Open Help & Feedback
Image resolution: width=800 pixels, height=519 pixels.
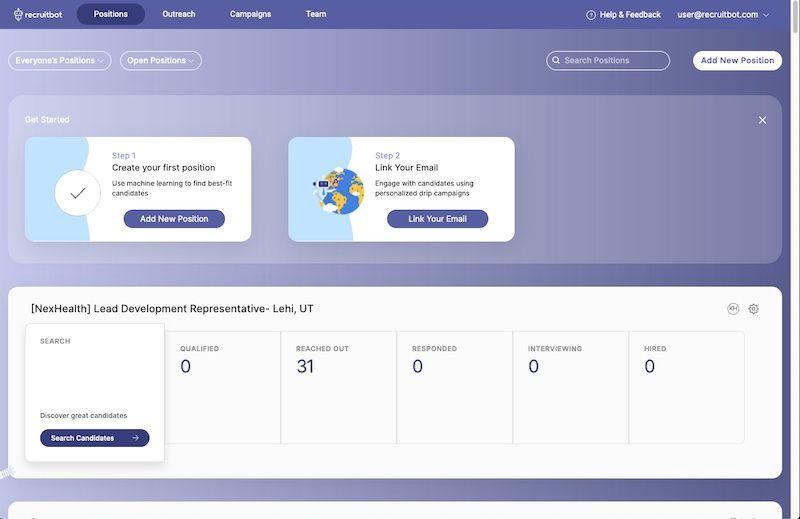(623, 15)
